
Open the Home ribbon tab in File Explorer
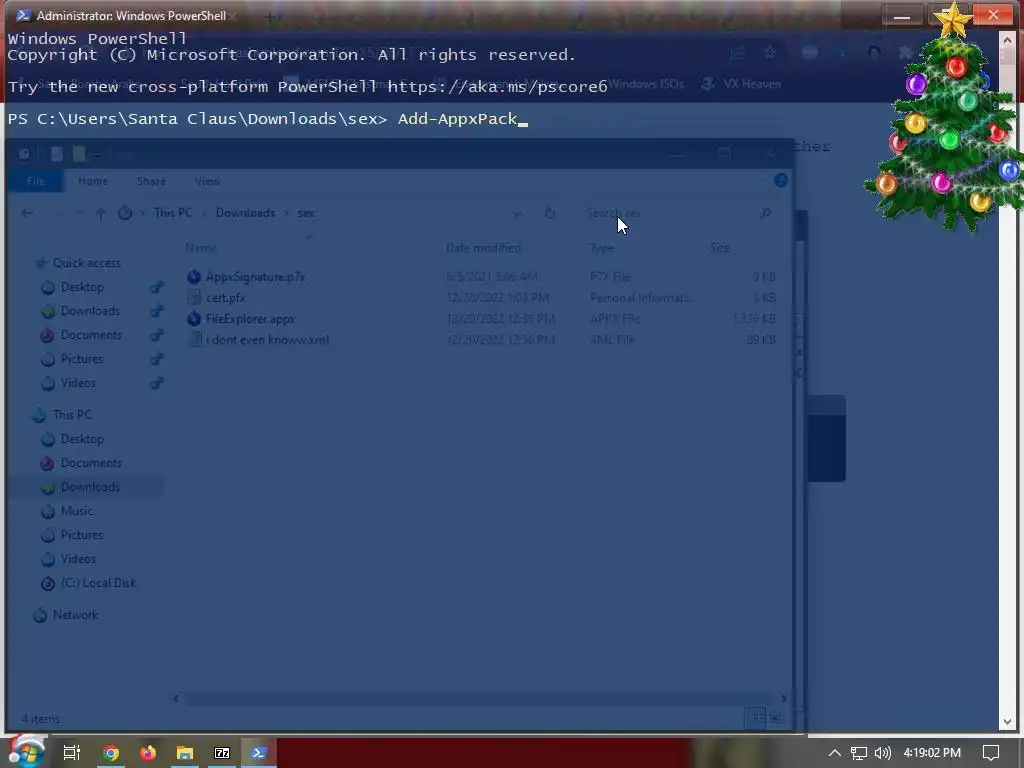93,181
